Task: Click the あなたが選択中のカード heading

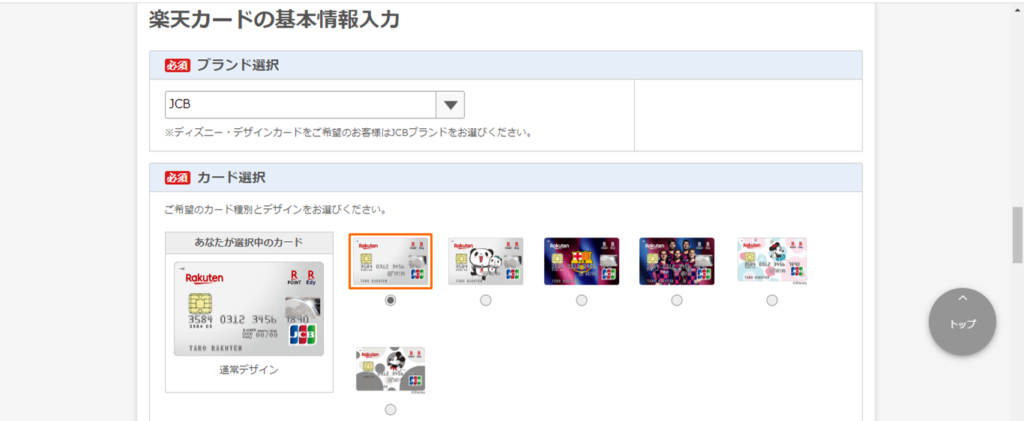Action: 249,242
